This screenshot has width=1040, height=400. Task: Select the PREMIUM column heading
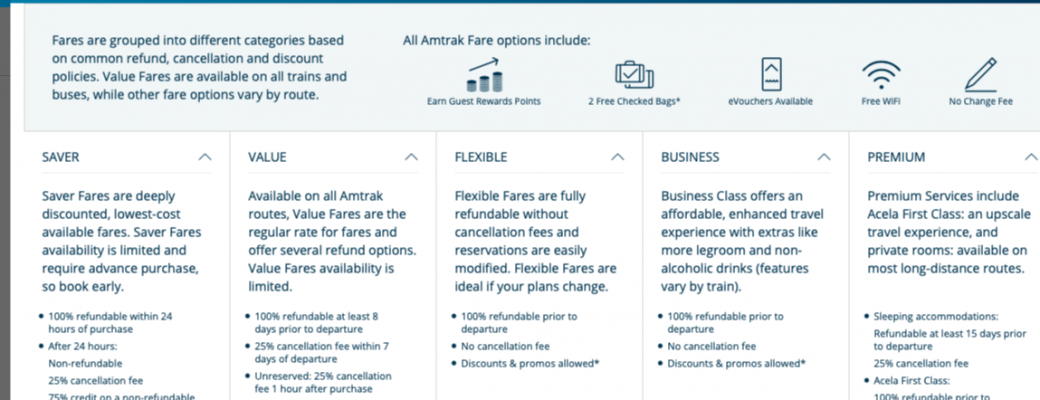(896, 157)
